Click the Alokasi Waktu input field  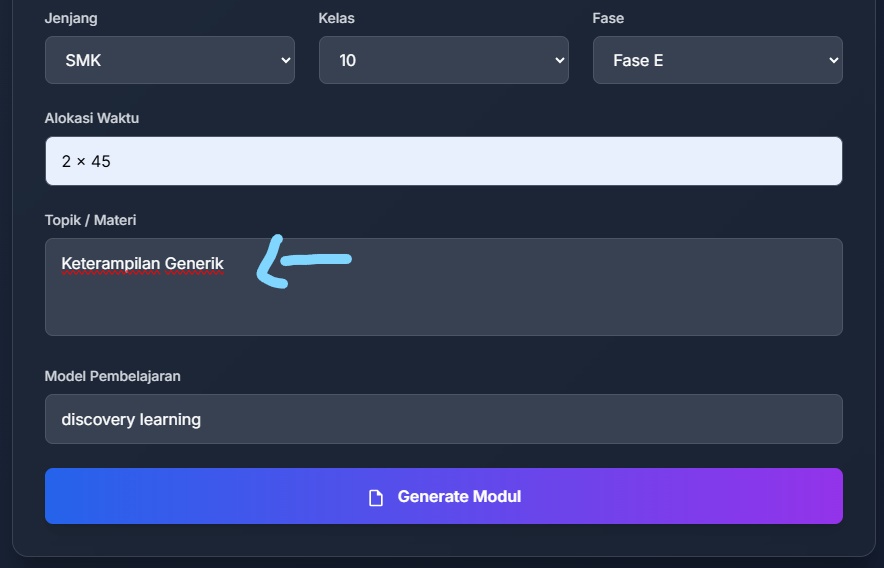click(444, 161)
